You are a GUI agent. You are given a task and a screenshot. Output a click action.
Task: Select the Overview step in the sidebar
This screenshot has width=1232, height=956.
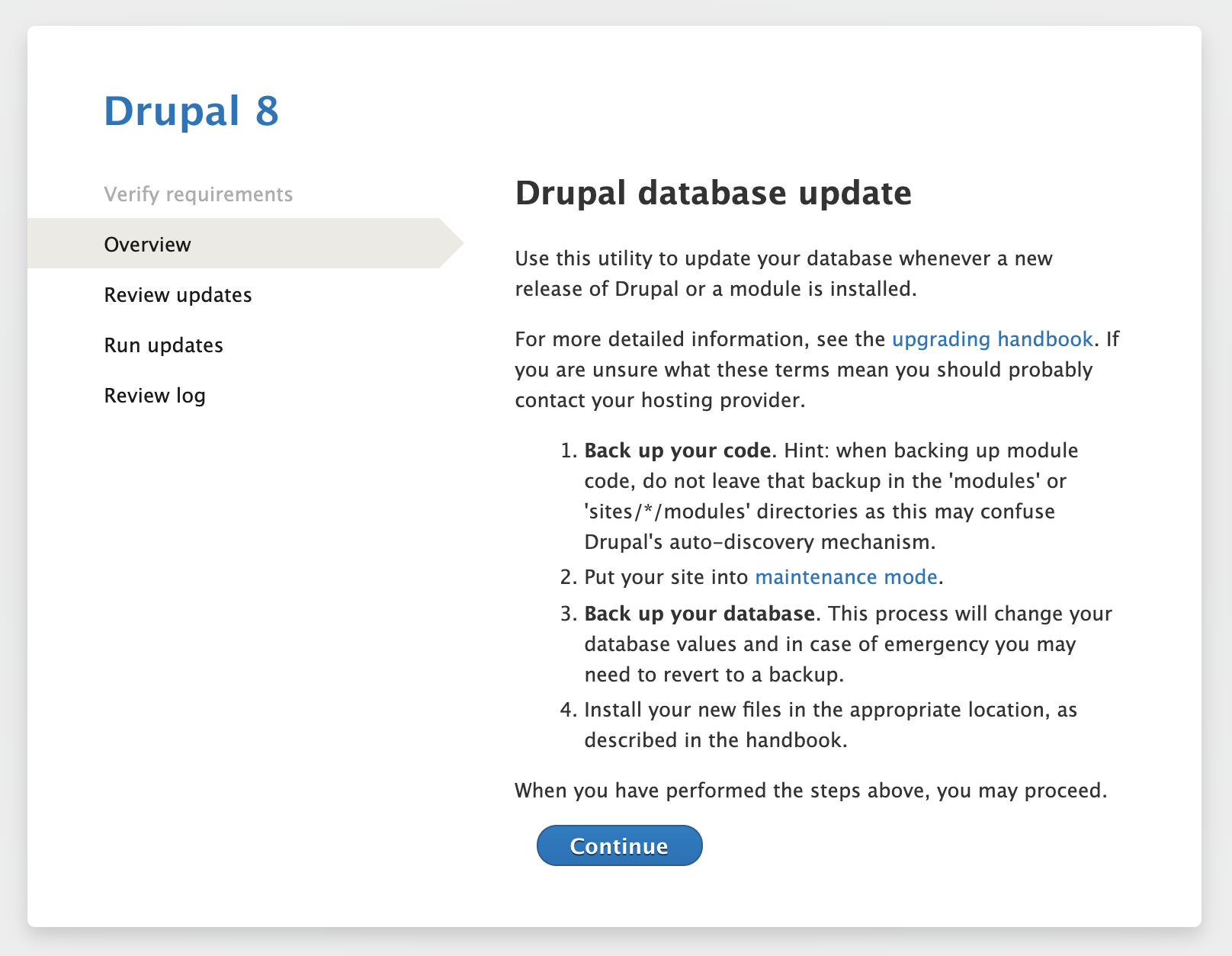pyautogui.click(x=147, y=244)
